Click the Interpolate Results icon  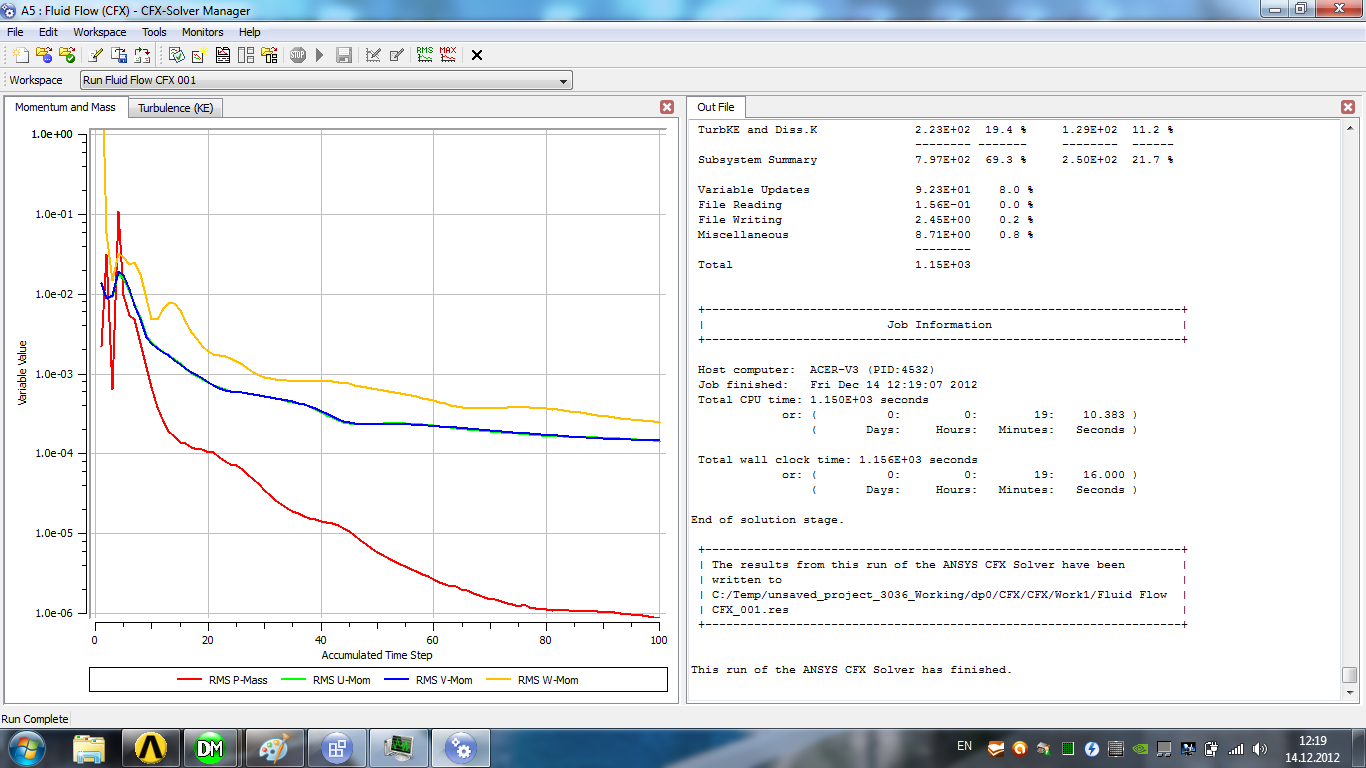pos(142,55)
